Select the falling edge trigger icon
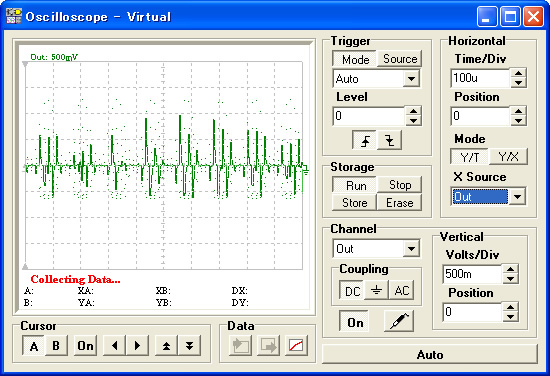The width and height of the screenshot is (550, 376). [x=390, y=141]
